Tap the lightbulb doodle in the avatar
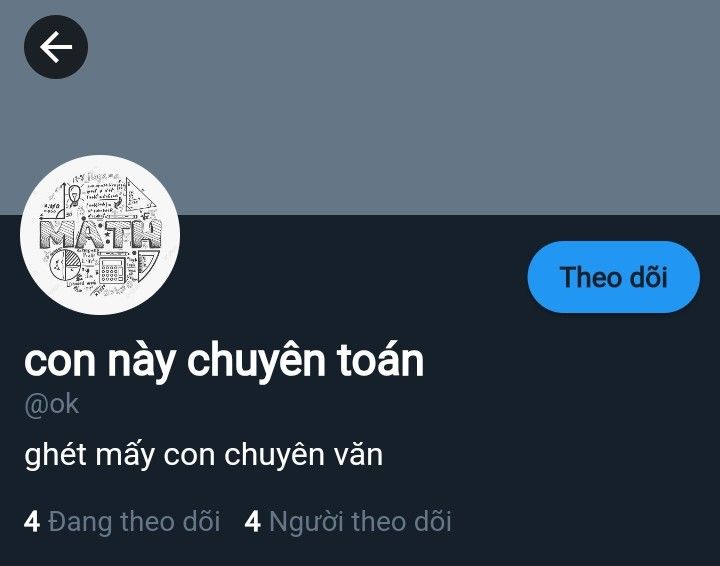 pyautogui.click(x=74, y=196)
